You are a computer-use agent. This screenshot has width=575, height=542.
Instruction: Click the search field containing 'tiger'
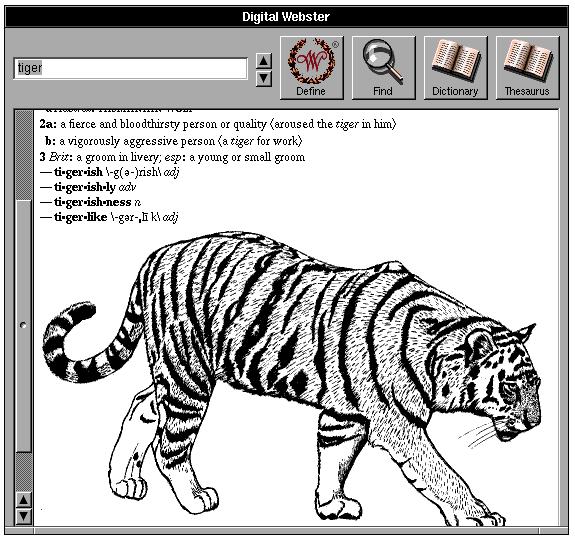coord(131,68)
